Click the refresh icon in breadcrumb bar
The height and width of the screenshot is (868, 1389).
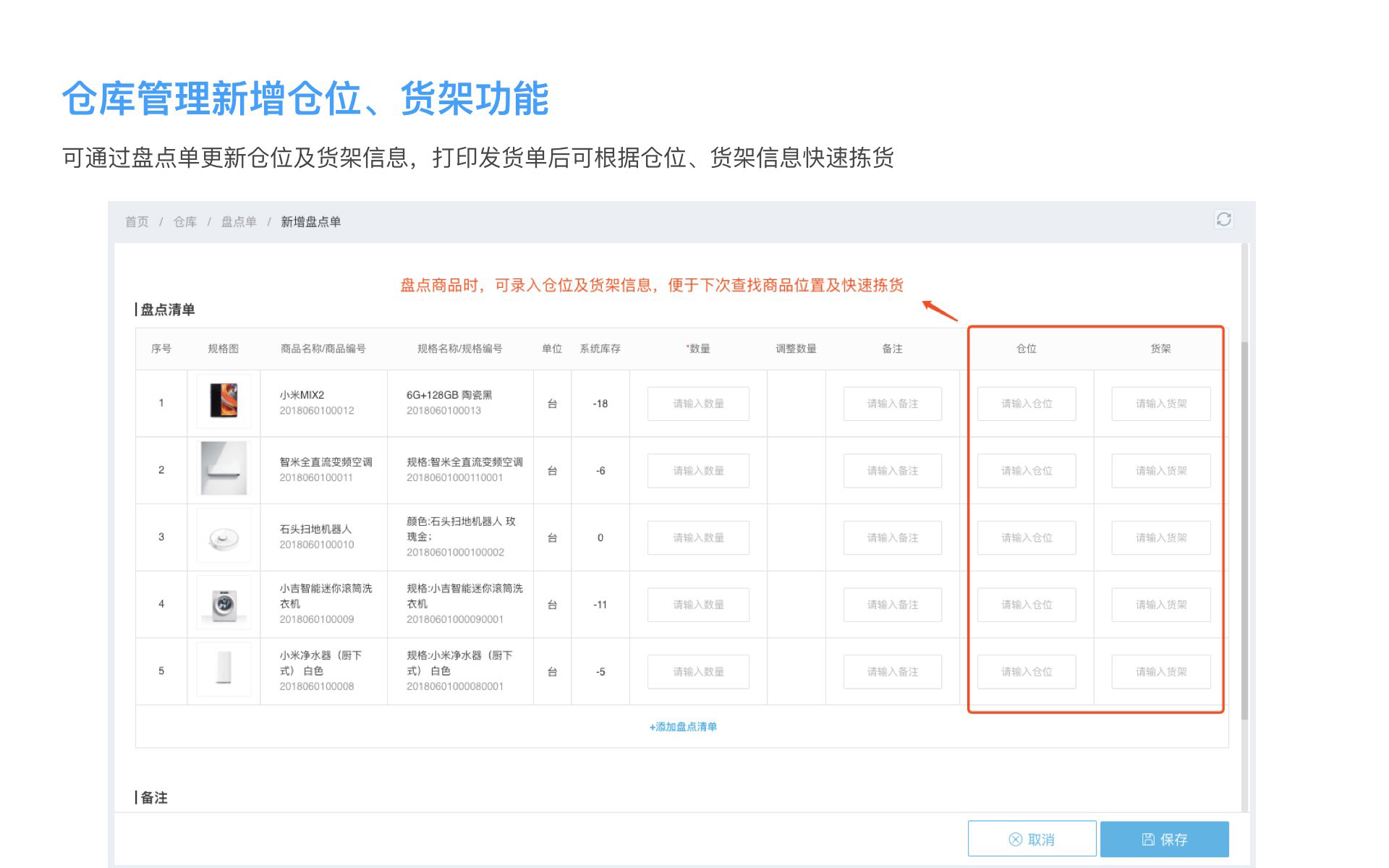(1223, 219)
